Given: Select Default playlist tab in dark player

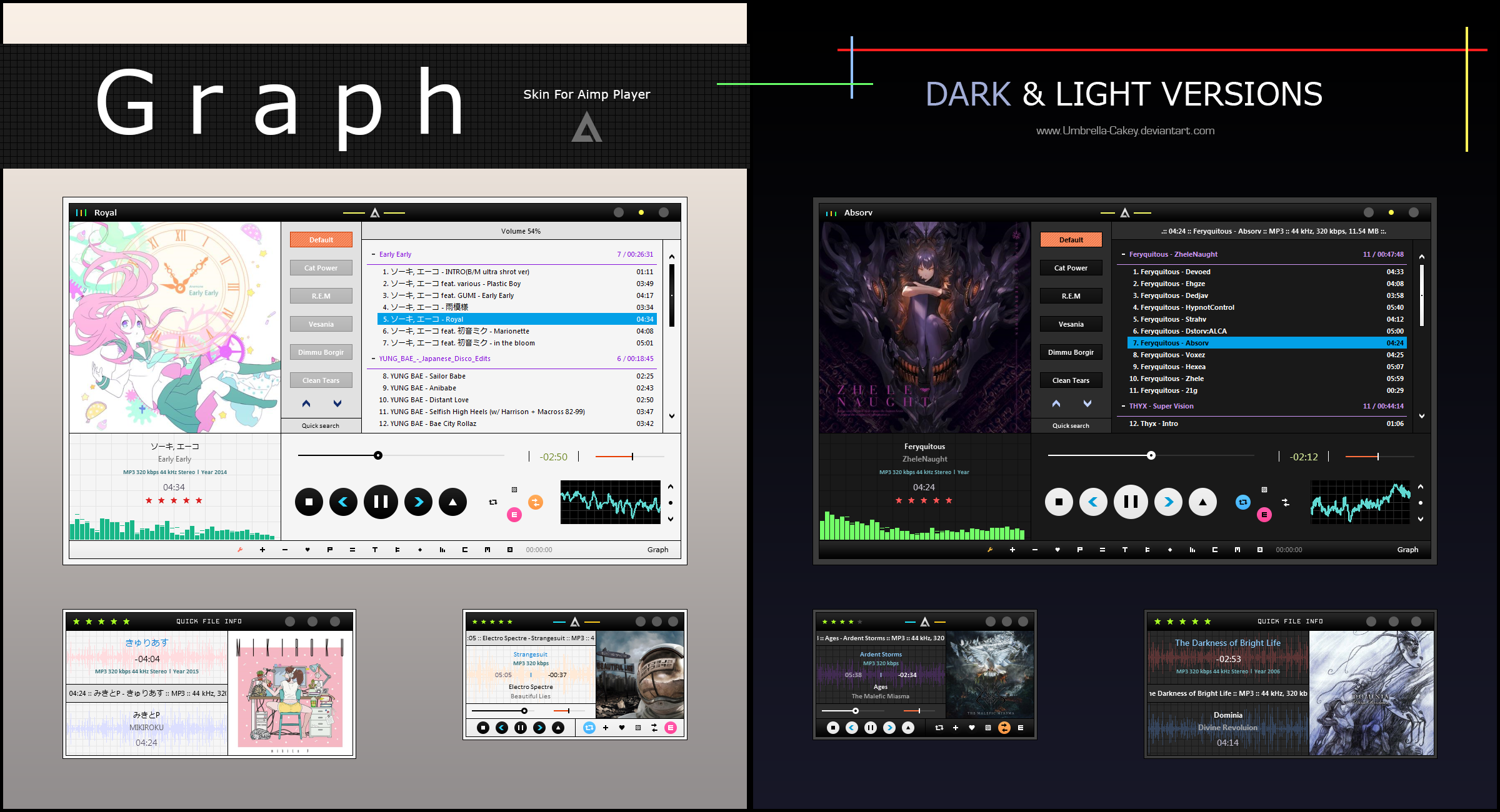Looking at the screenshot, I should pyautogui.click(x=1071, y=240).
